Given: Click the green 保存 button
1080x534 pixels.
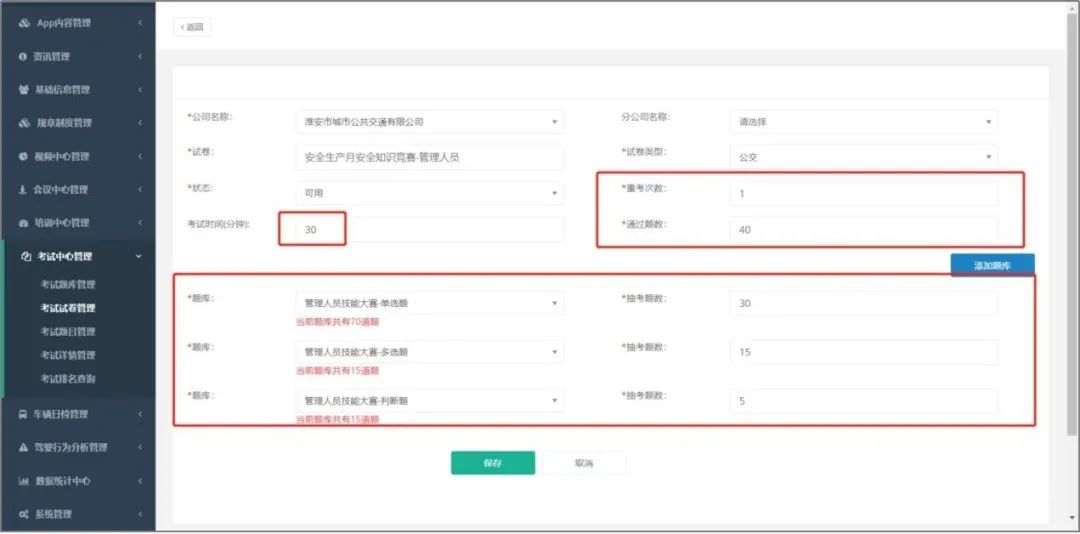Looking at the screenshot, I should (493, 463).
